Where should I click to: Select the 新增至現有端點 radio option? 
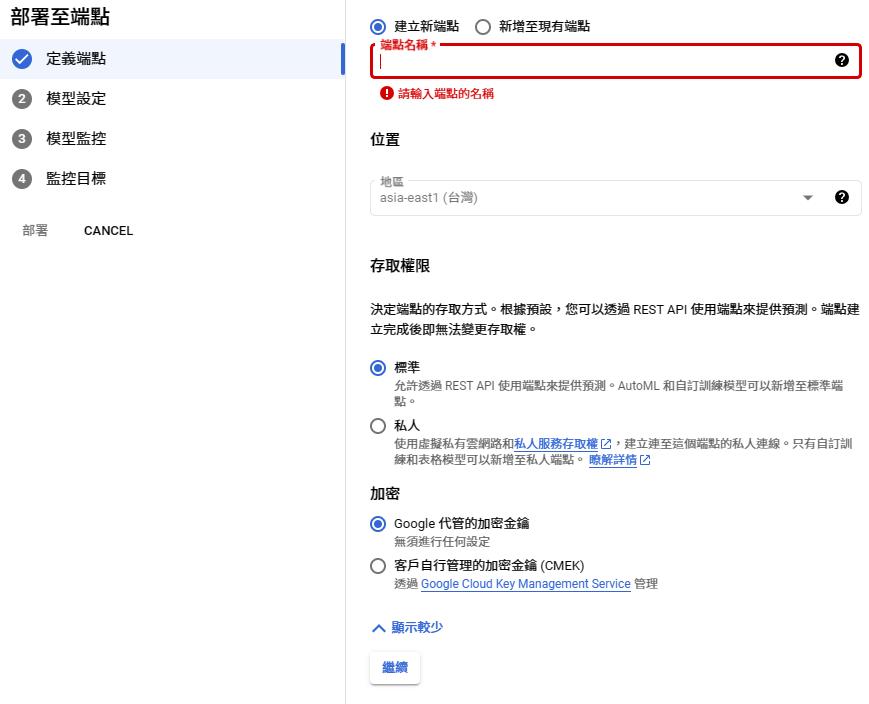pyautogui.click(x=483, y=27)
